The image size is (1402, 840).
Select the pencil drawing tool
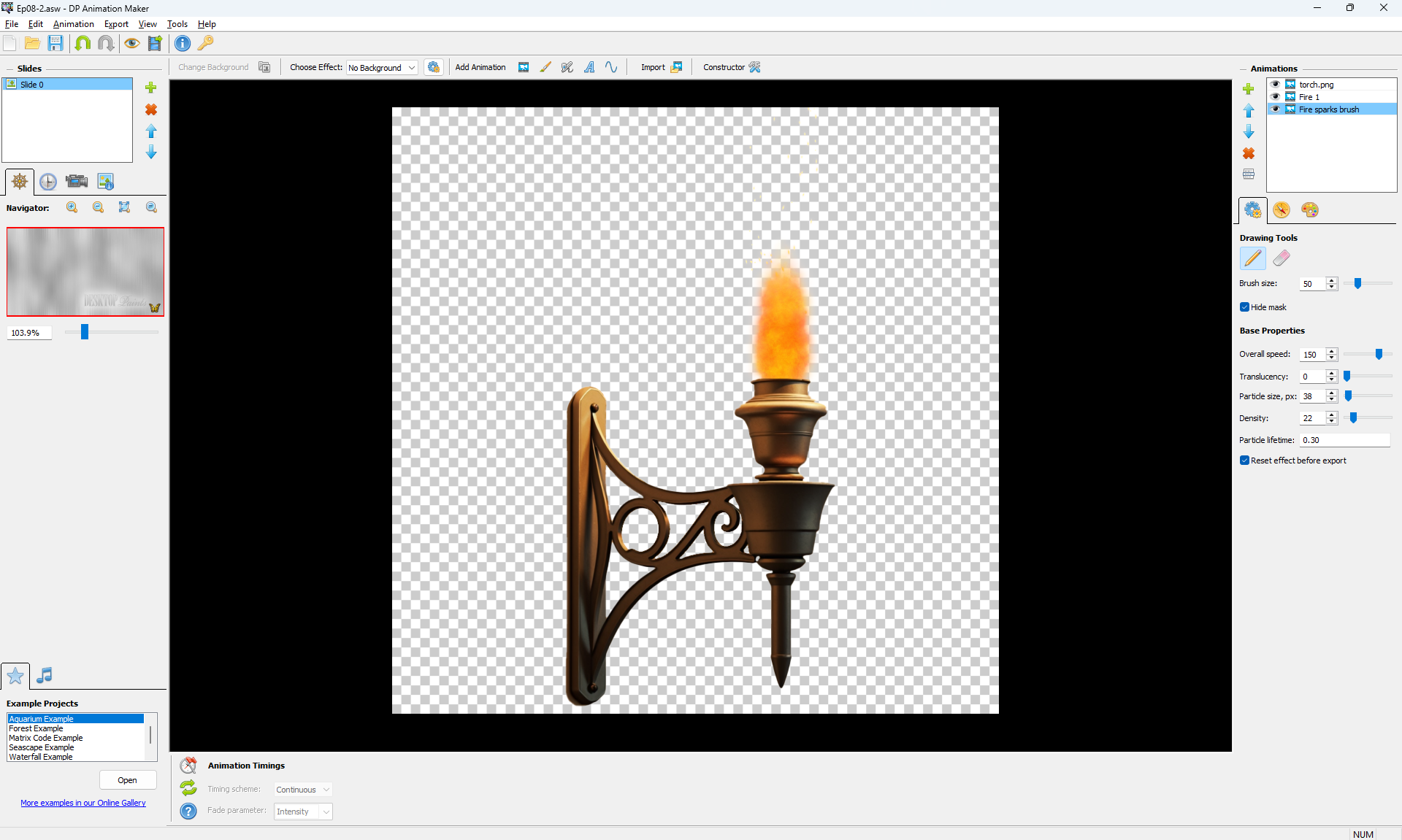[1252, 258]
